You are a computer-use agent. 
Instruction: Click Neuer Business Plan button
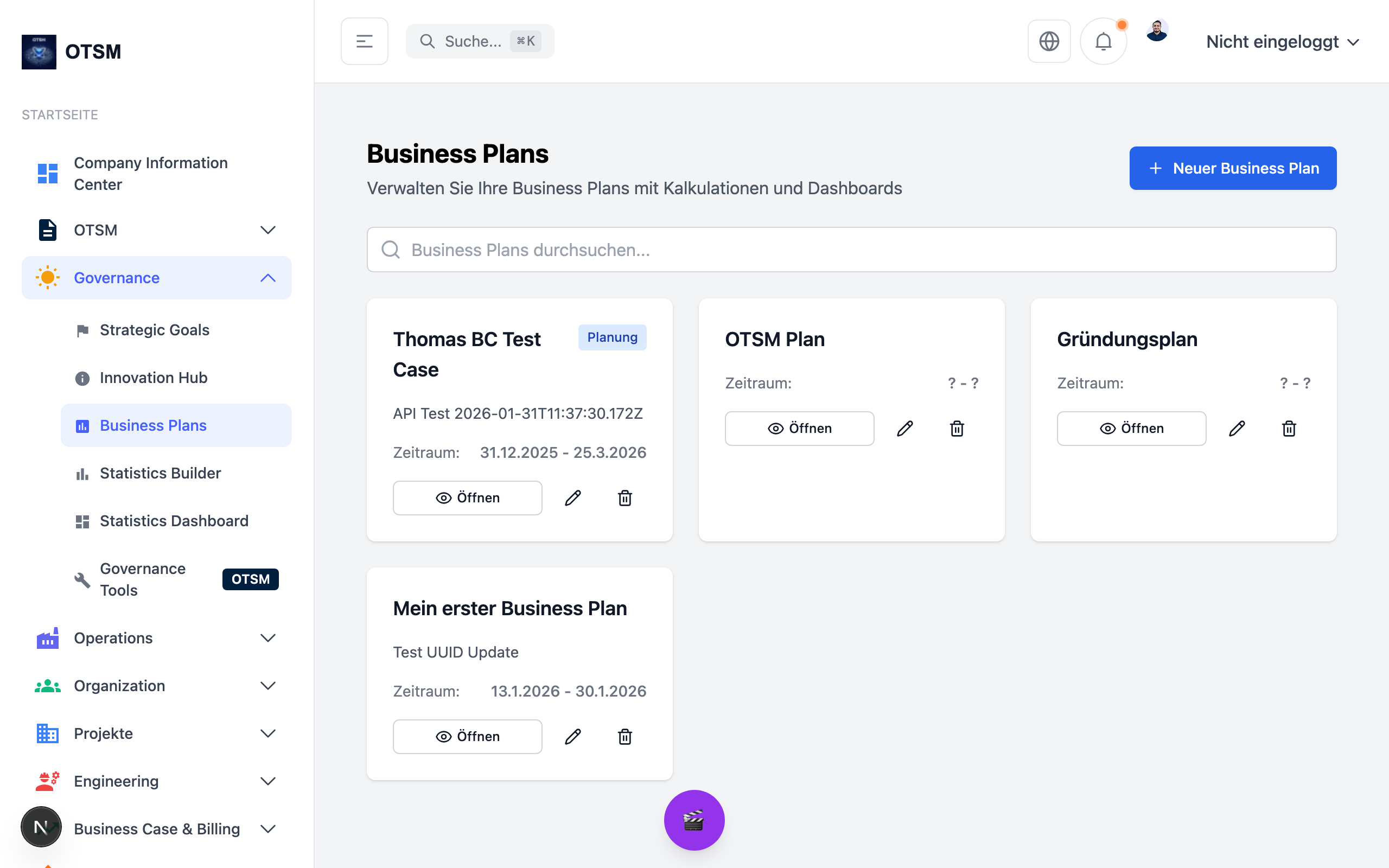pyautogui.click(x=1232, y=168)
